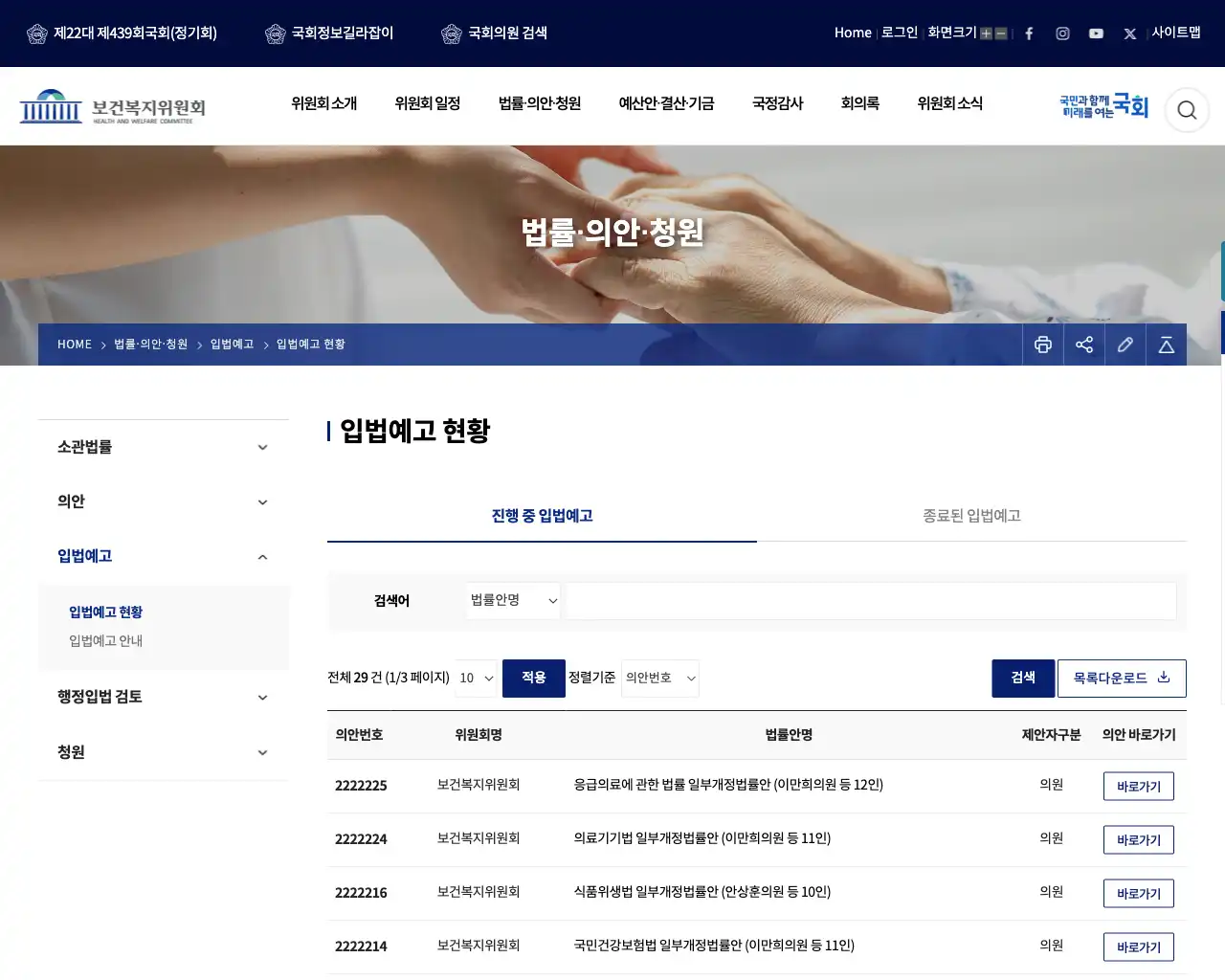Viewport: 1225px width, 980px height.
Task: Click the 목록다운로드 download button
Action: (1122, 679)
